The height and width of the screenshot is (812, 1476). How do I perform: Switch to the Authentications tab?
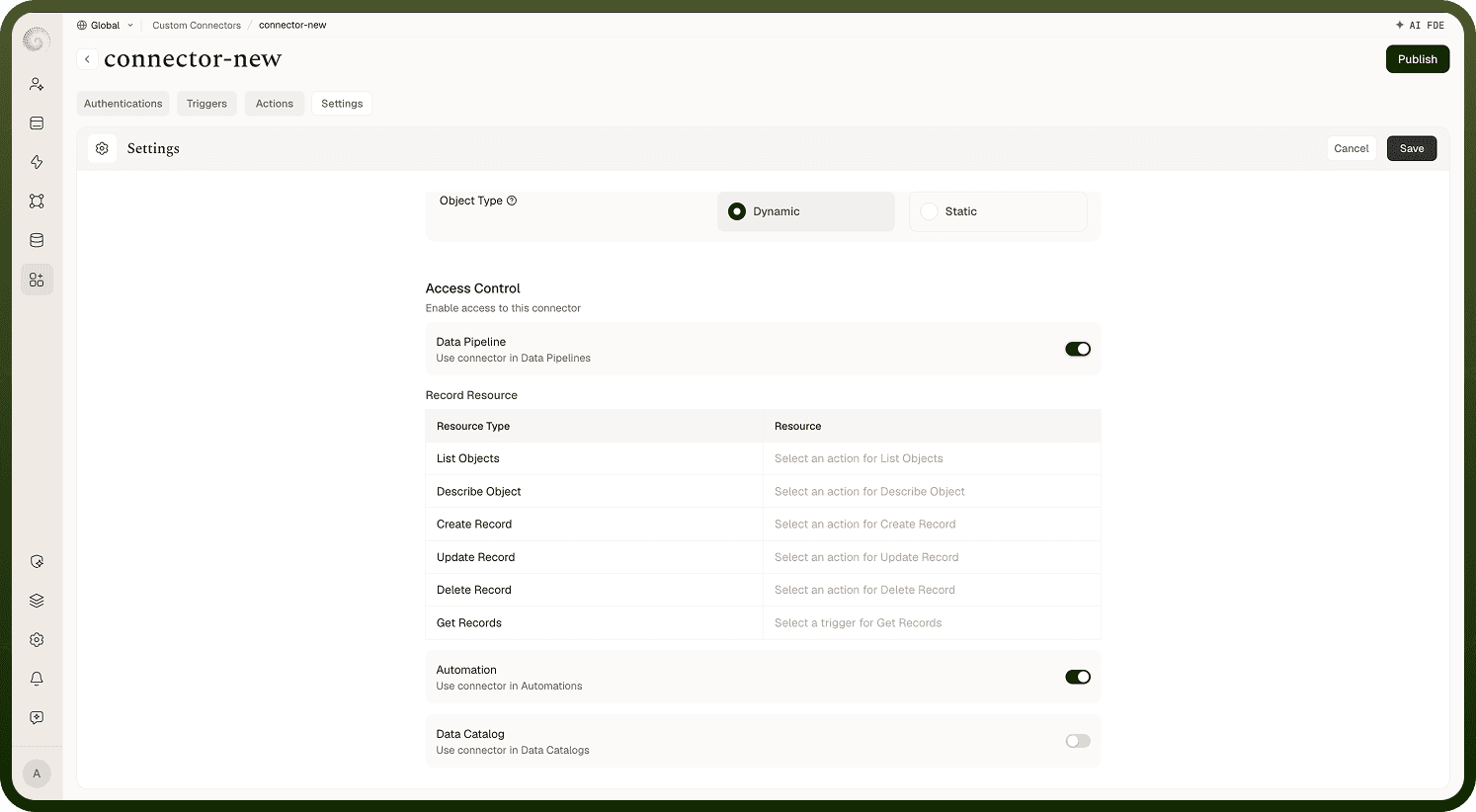click(x=123, y=104)
